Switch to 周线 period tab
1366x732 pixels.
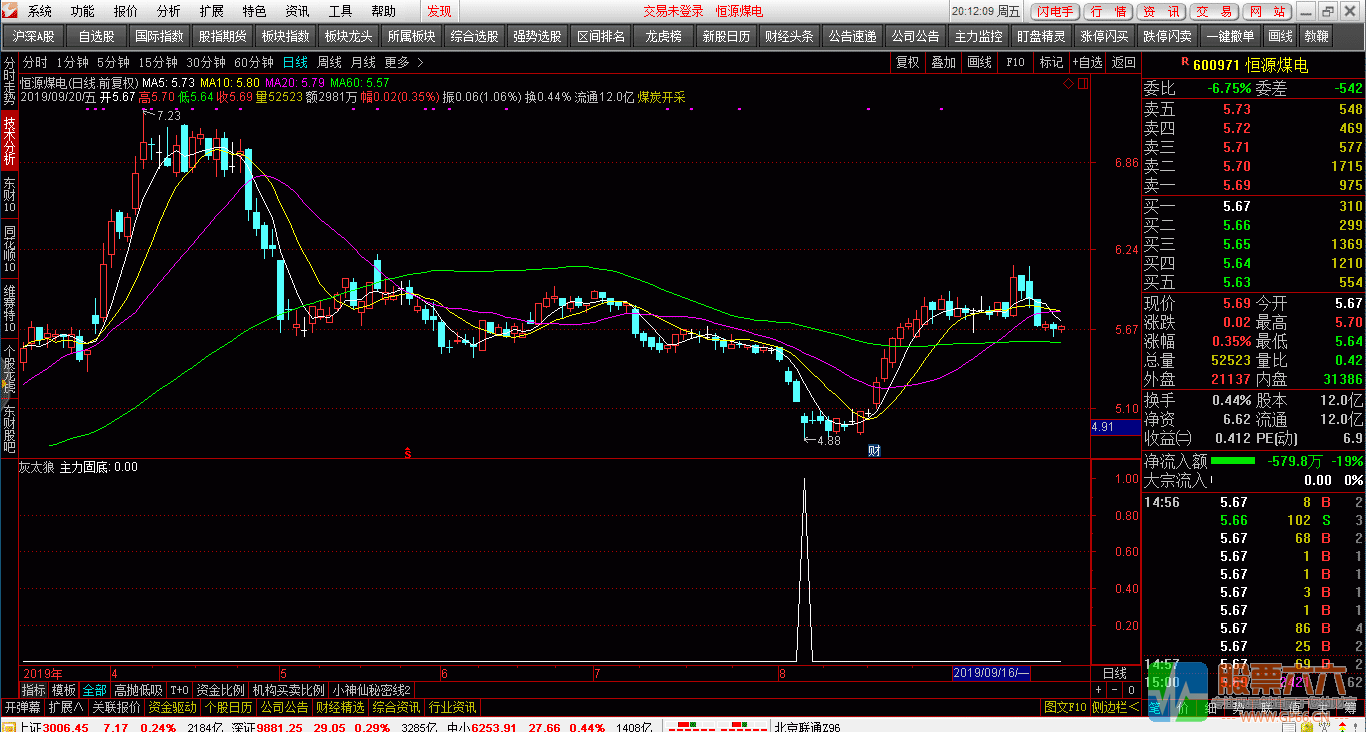point(329,62)
